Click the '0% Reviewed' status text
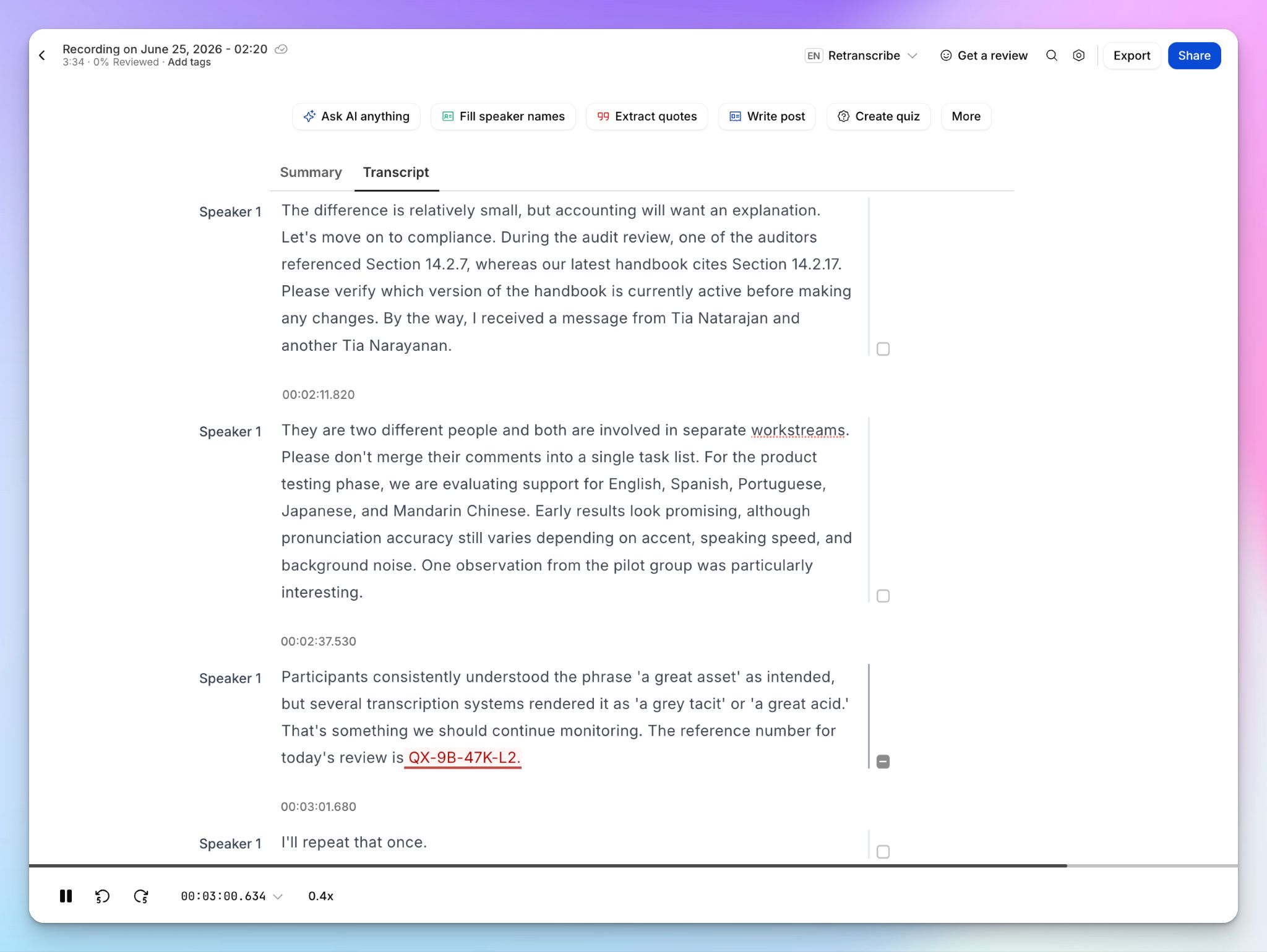The image size is (1267, 952). [126, 62]
